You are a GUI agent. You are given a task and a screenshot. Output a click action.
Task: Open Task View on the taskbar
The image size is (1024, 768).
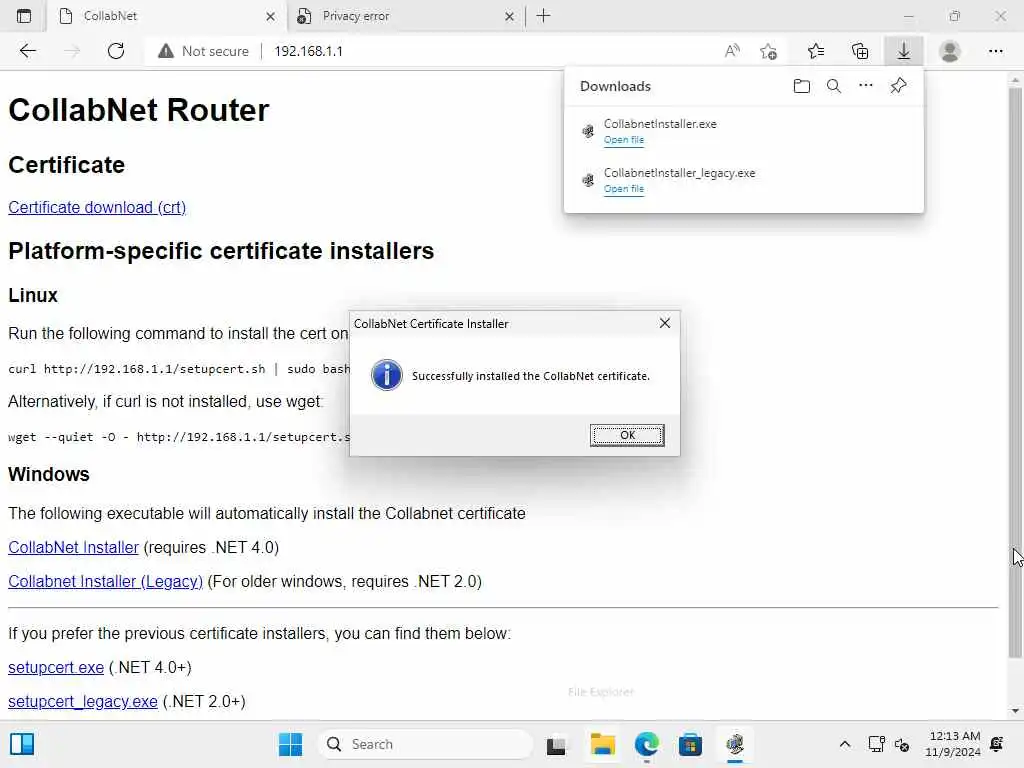(556, 744)
